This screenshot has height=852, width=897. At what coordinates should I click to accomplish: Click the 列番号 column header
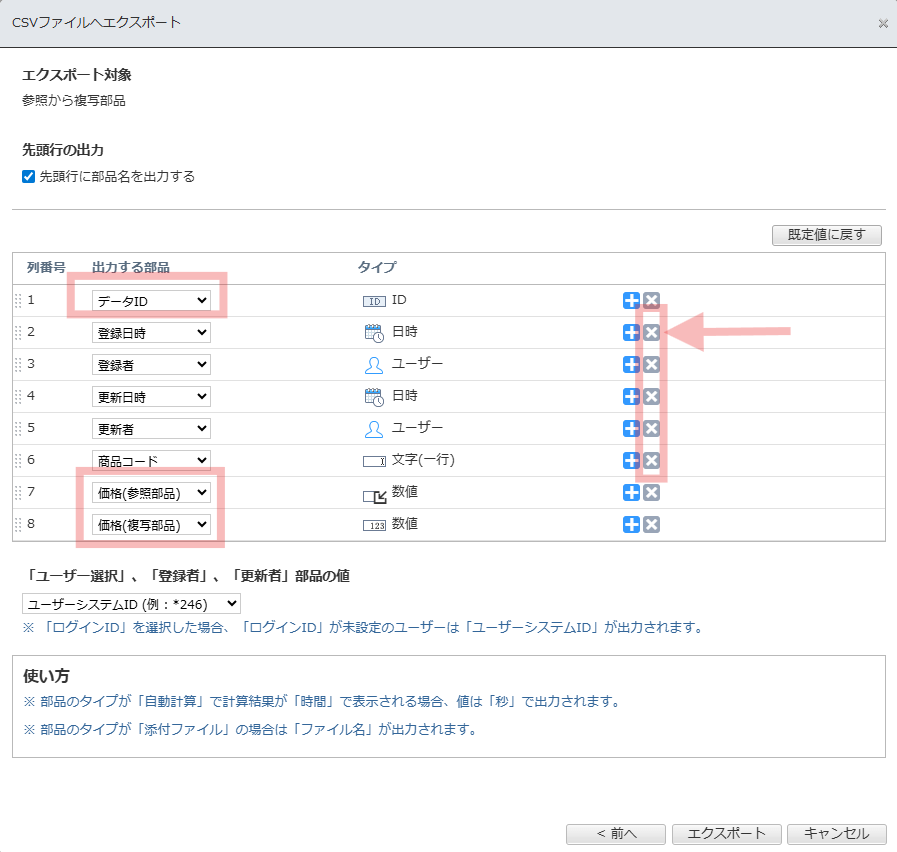46,267
